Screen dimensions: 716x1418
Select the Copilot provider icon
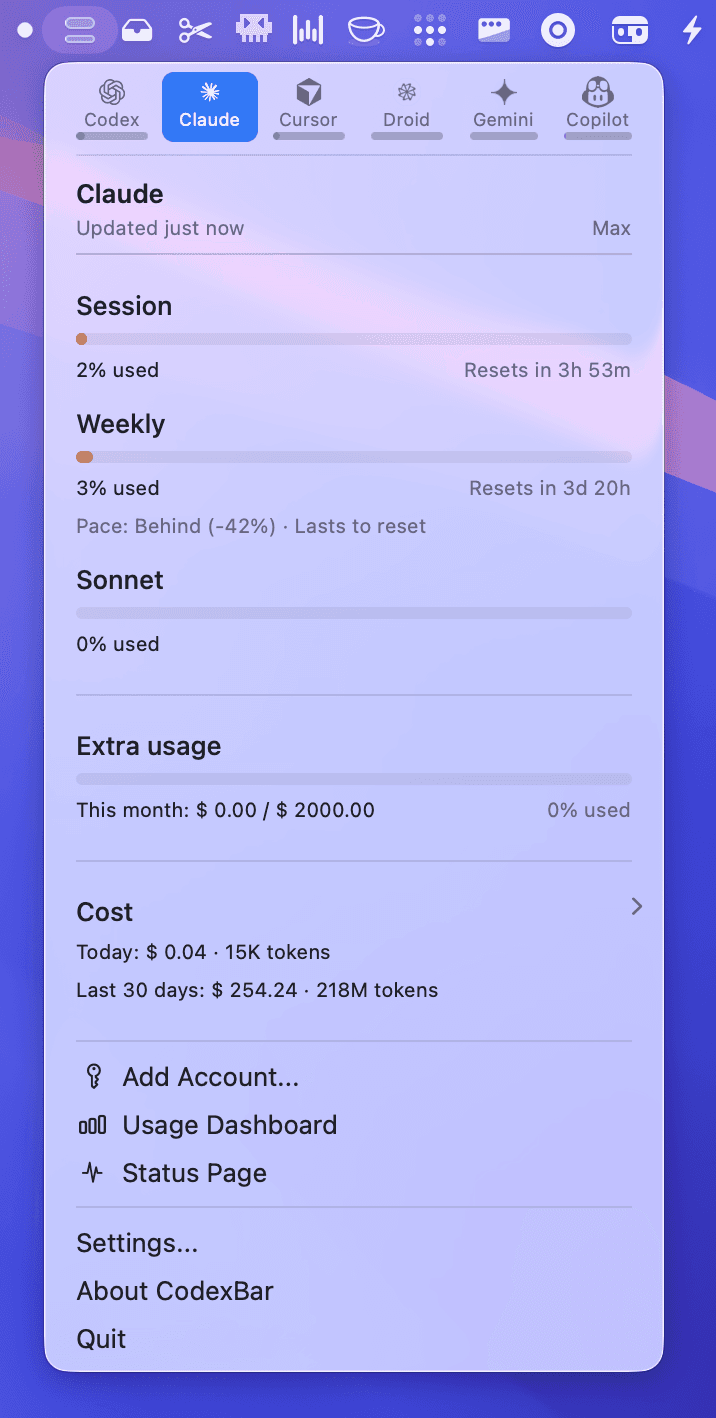pos(597,91)
